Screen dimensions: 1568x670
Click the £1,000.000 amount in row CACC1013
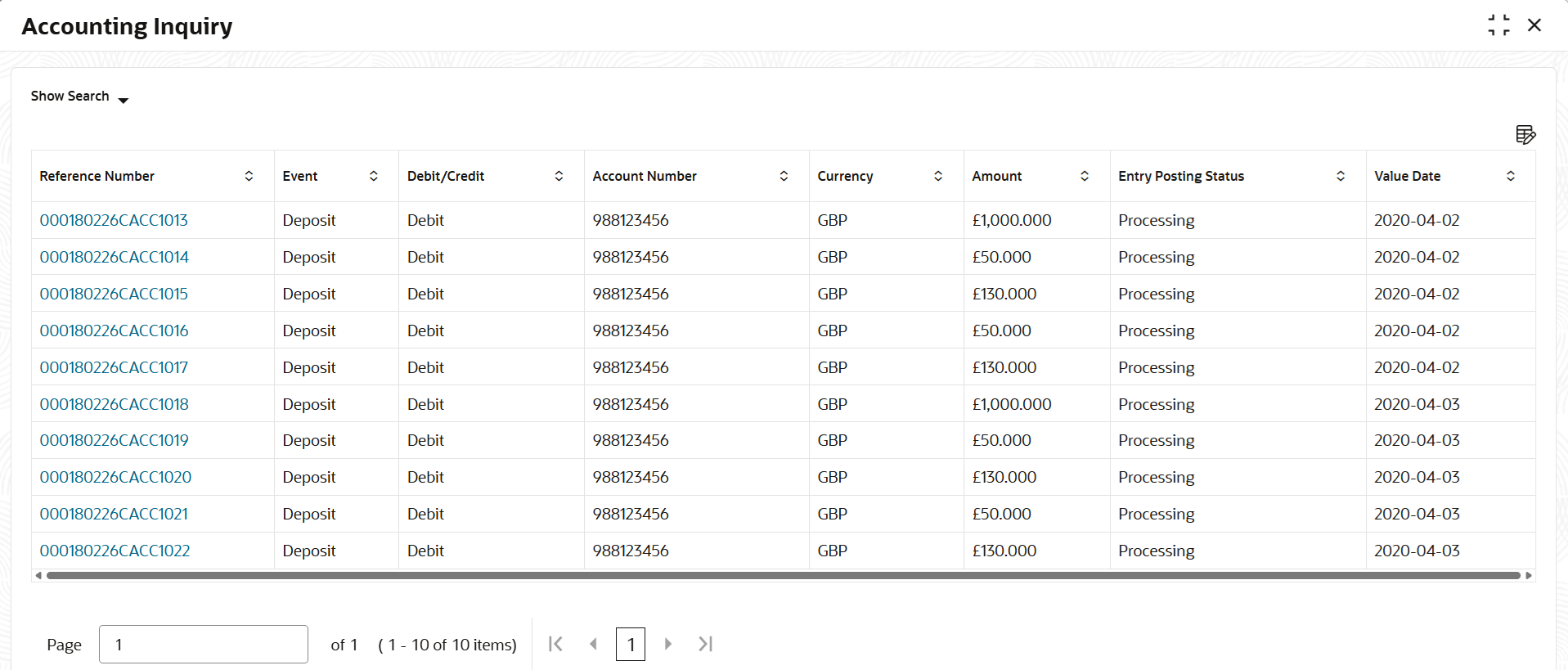click(1012, 220)
